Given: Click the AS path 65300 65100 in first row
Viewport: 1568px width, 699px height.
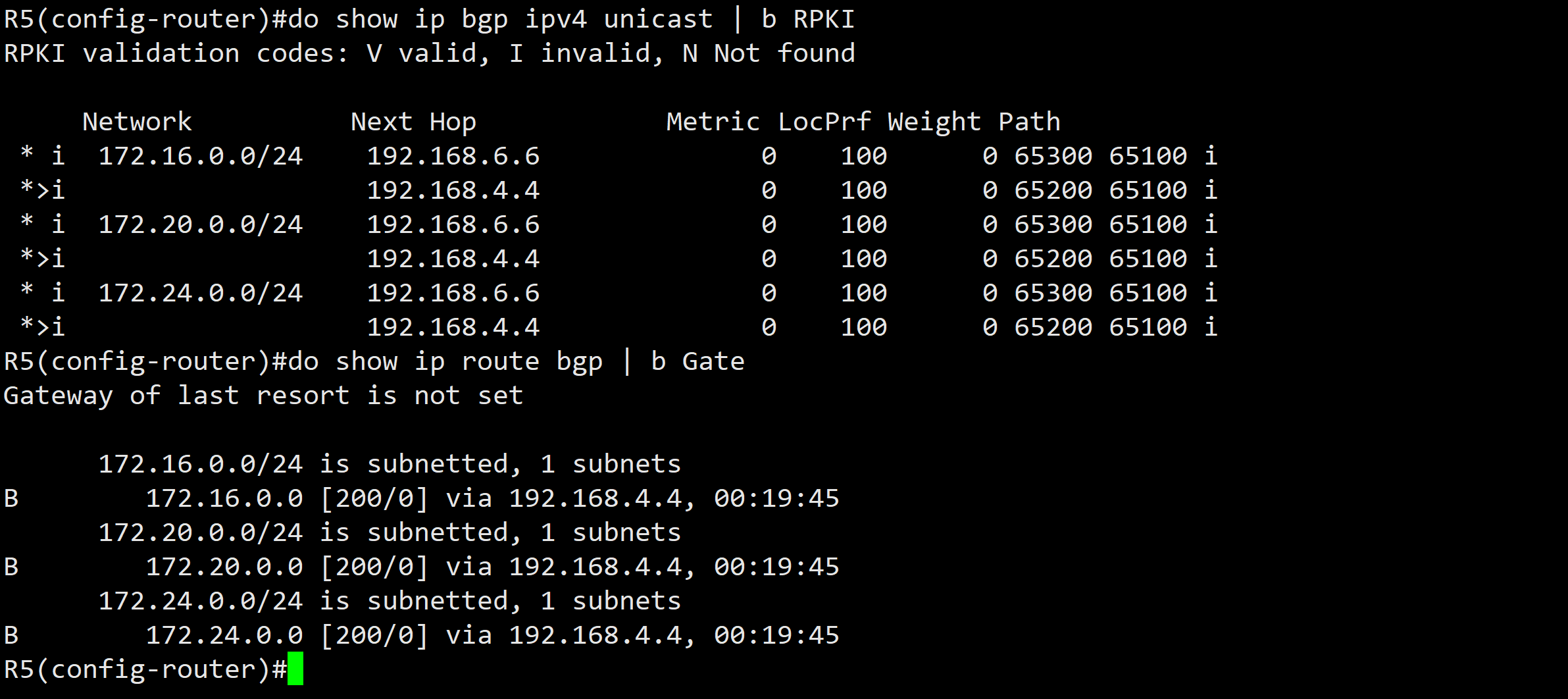Looking at the screenshot, I should [x=1101, y=157].
